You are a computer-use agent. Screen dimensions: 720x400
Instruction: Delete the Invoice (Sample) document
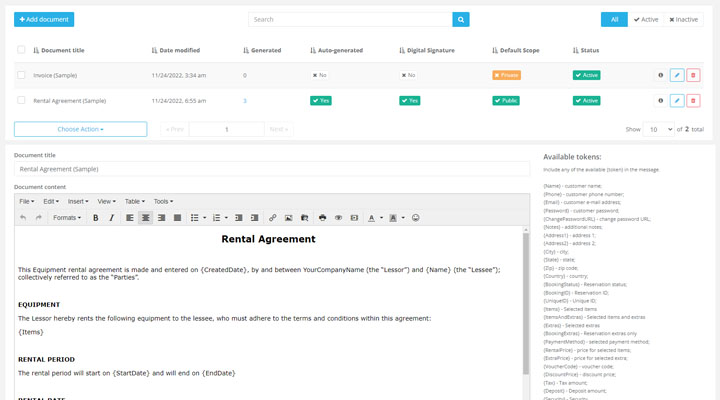pyautogui.click(x=693, y=75)
